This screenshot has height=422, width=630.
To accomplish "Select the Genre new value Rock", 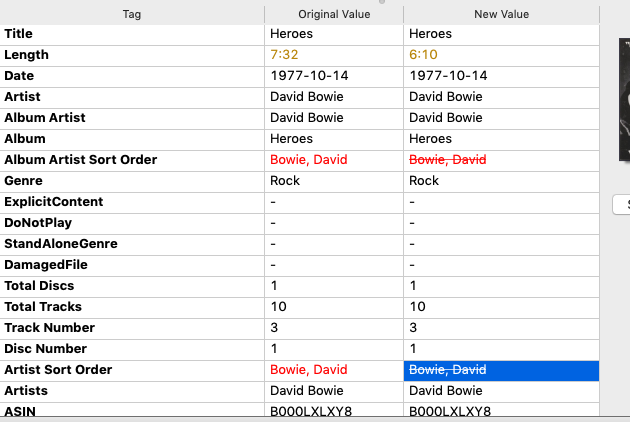I will pos(424,181).
